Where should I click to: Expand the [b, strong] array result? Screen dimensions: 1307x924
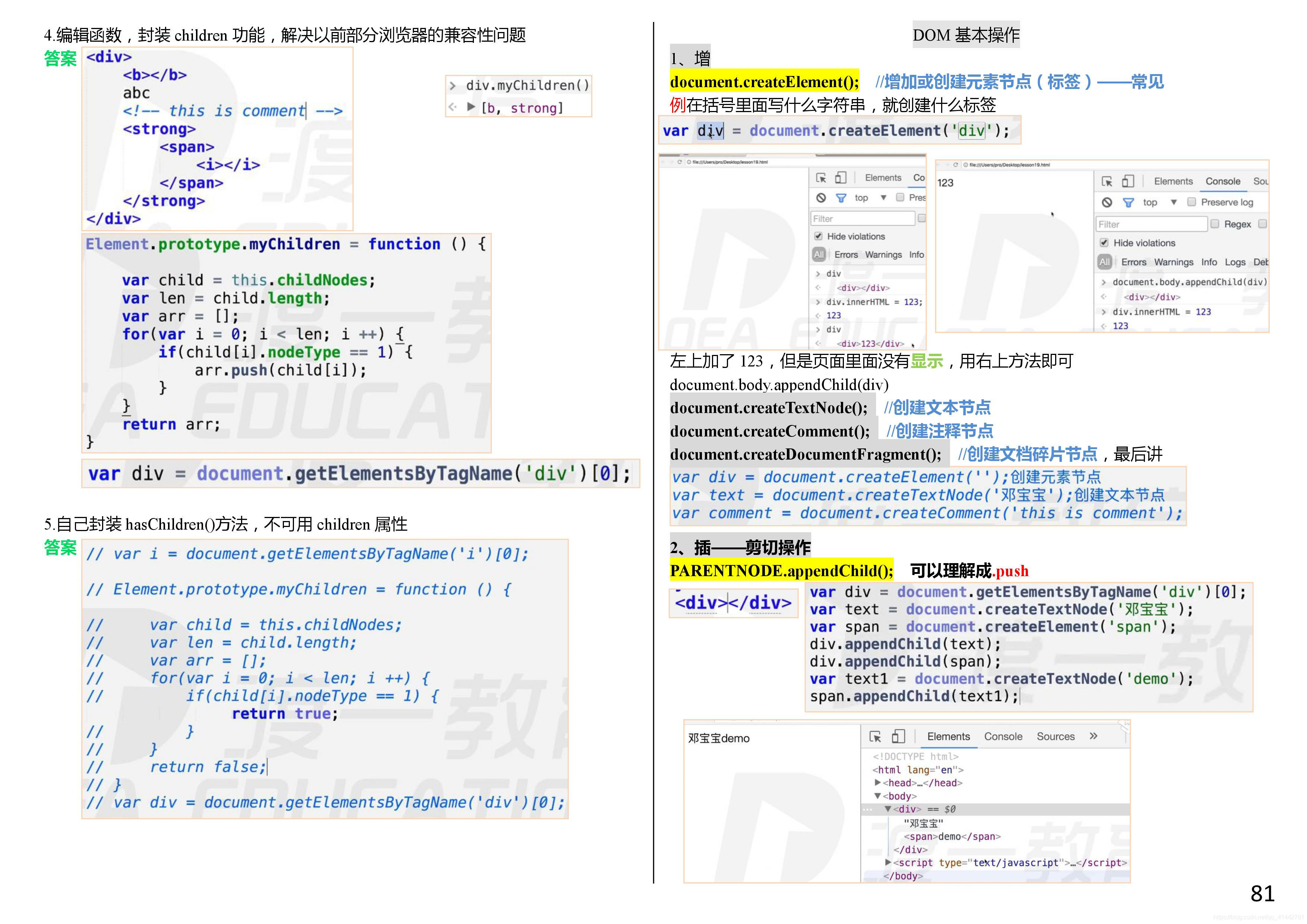coord(471,107)
